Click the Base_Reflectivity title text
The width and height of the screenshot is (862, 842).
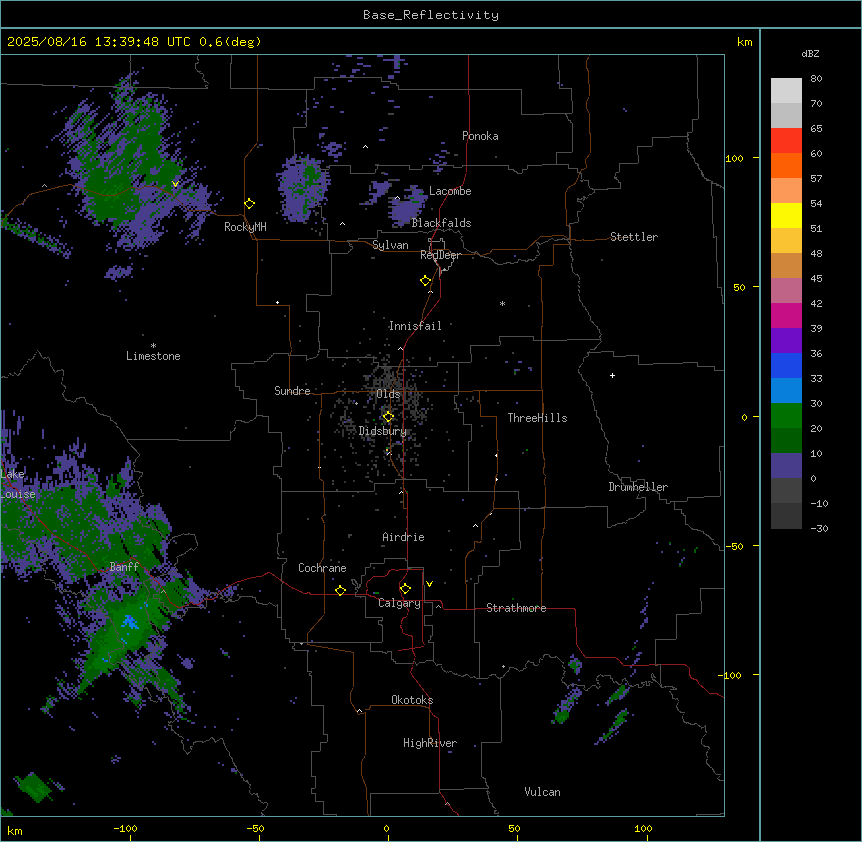click(431, 15)
